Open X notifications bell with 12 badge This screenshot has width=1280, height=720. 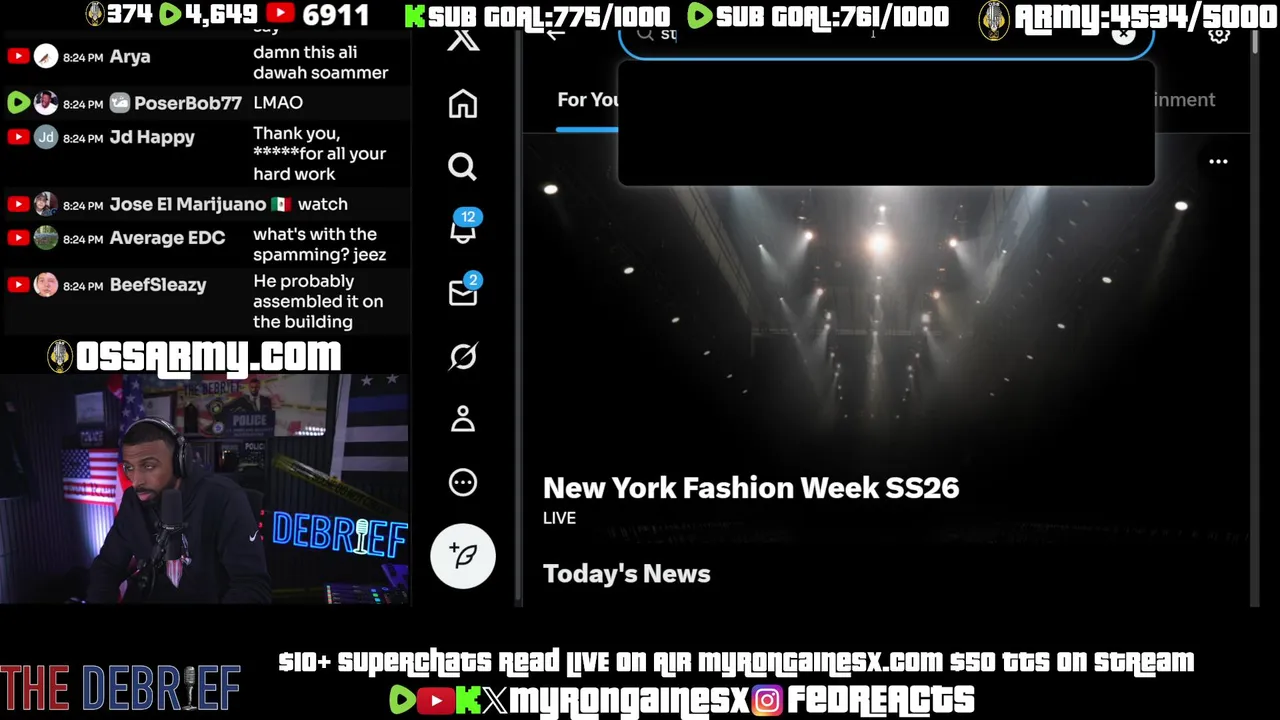(x=464, y=228)
